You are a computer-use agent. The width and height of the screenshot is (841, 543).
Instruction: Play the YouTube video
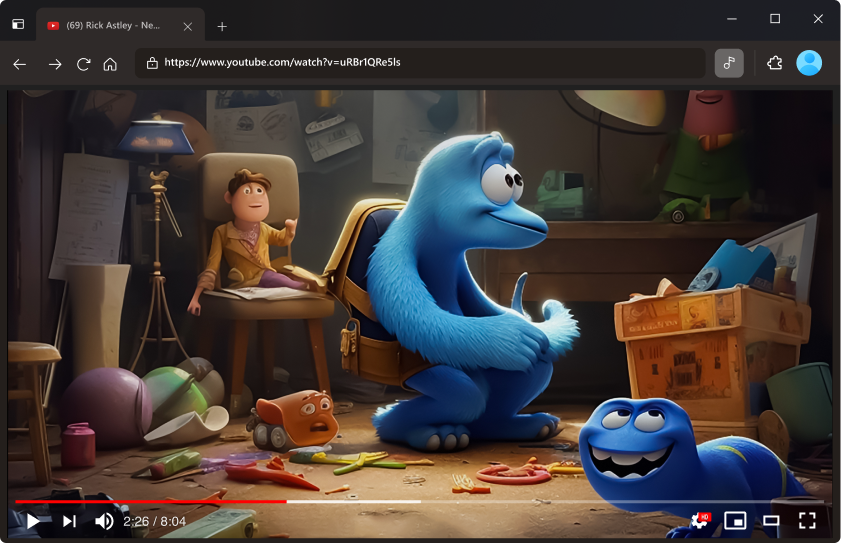[33, 521]
